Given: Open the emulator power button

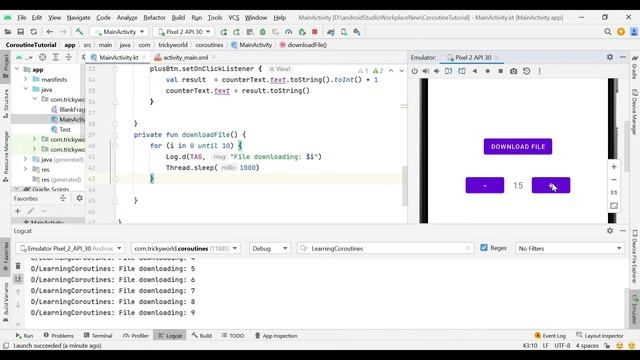Looking at the screenshot, I should coord(415,71).
